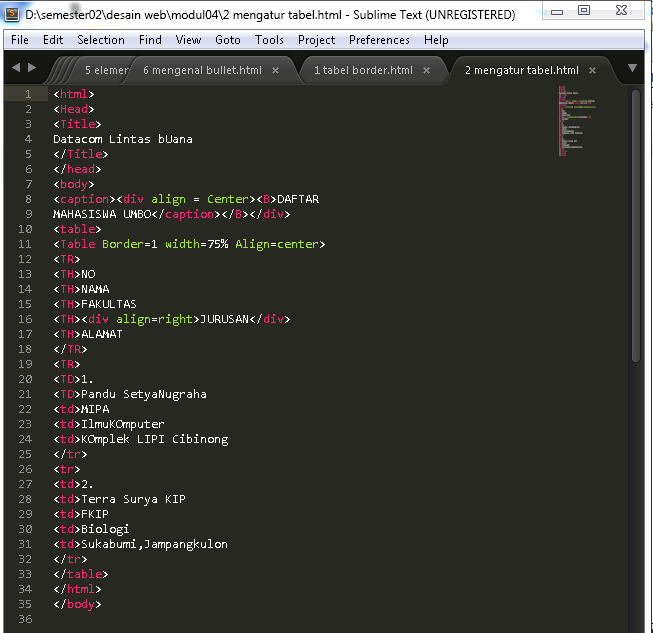The height and width of the screenshot is (633, 653).
Task: Open the Selection menu
Action: (x=101, y=40)
